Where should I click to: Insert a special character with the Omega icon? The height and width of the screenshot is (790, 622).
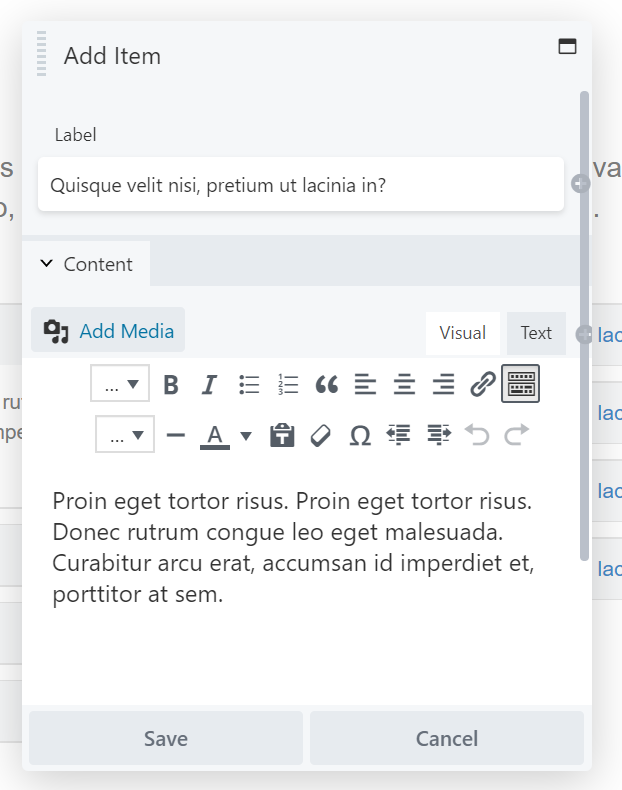pos(360,435)
